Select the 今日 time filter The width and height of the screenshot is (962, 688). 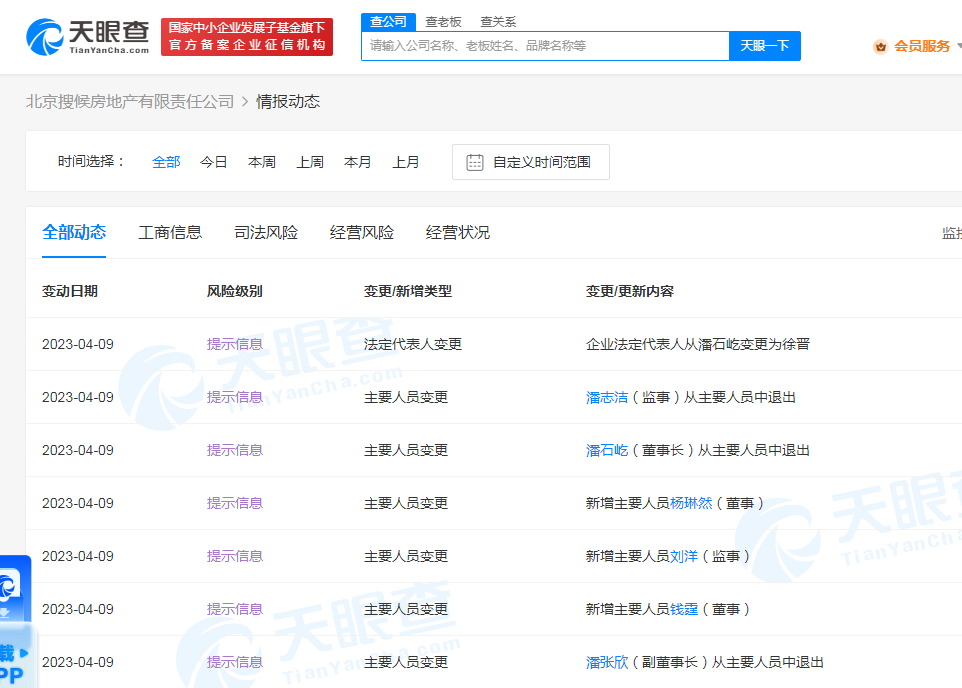[x=214, y=161]
